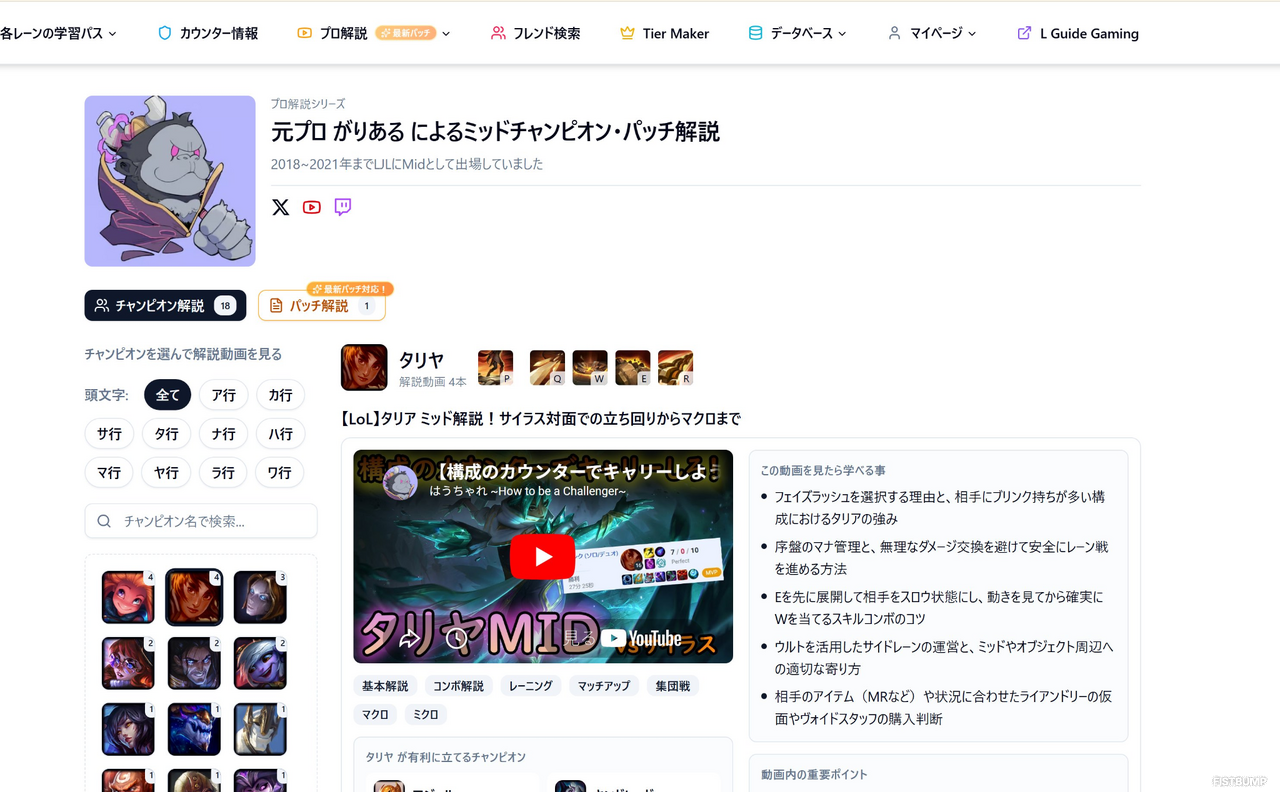The image size is (1280, 792).
Task: Expand the 各レーンの学習パス dropdown
Action: (58, 33)
